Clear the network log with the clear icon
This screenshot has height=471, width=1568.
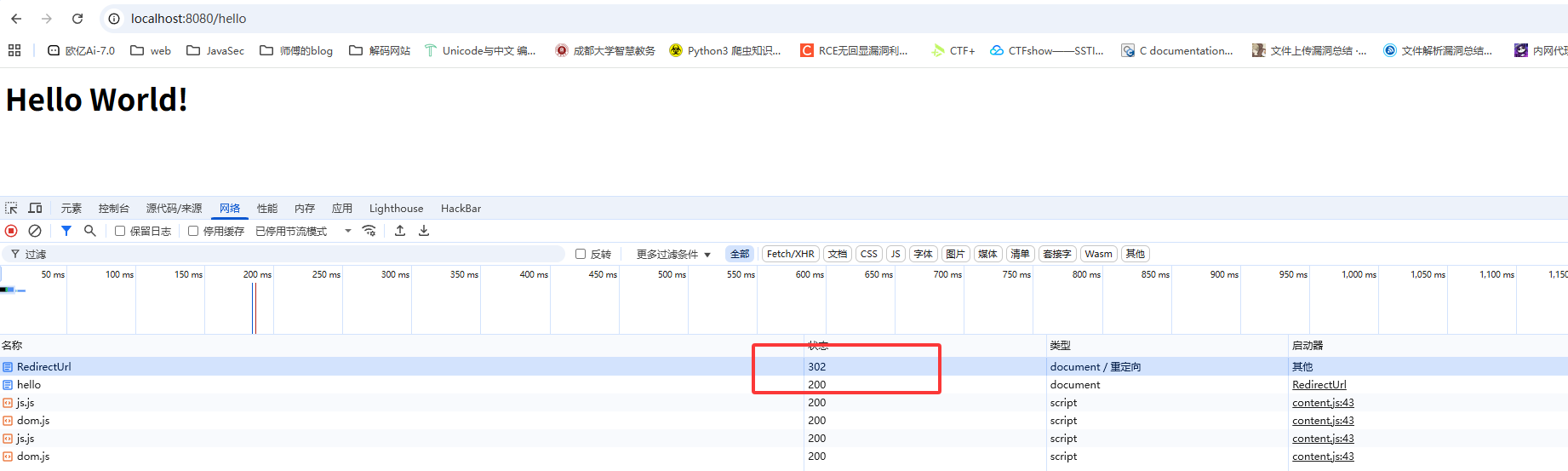click(35, 231)
